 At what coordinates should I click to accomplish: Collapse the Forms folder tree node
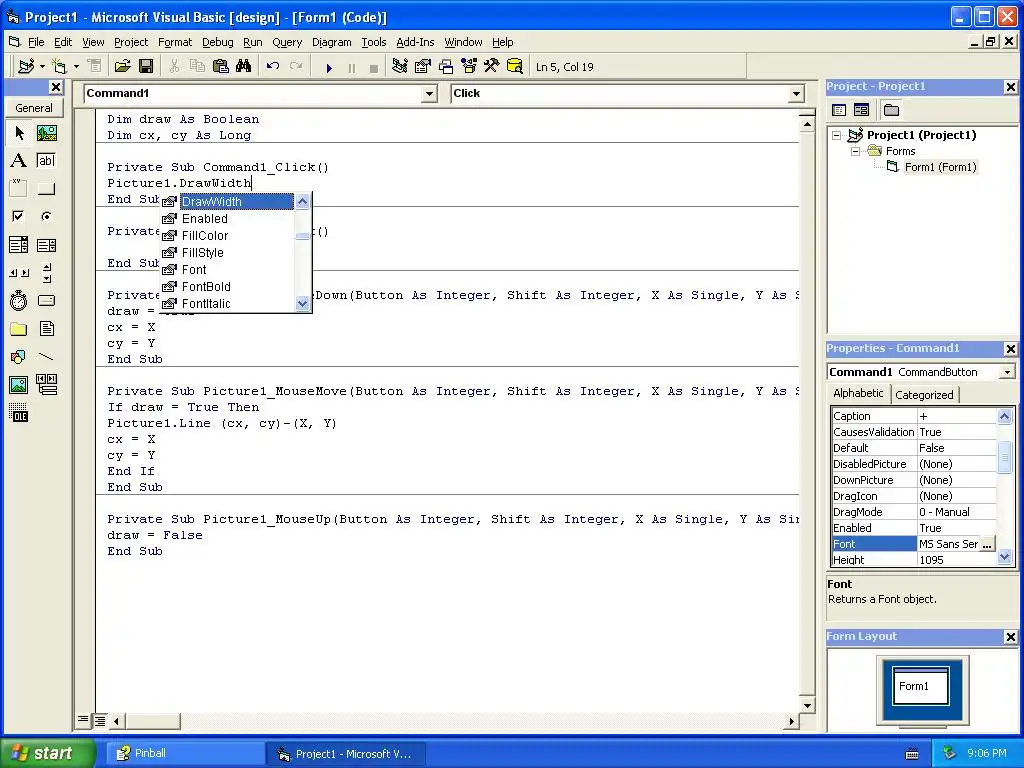point(856,151)
